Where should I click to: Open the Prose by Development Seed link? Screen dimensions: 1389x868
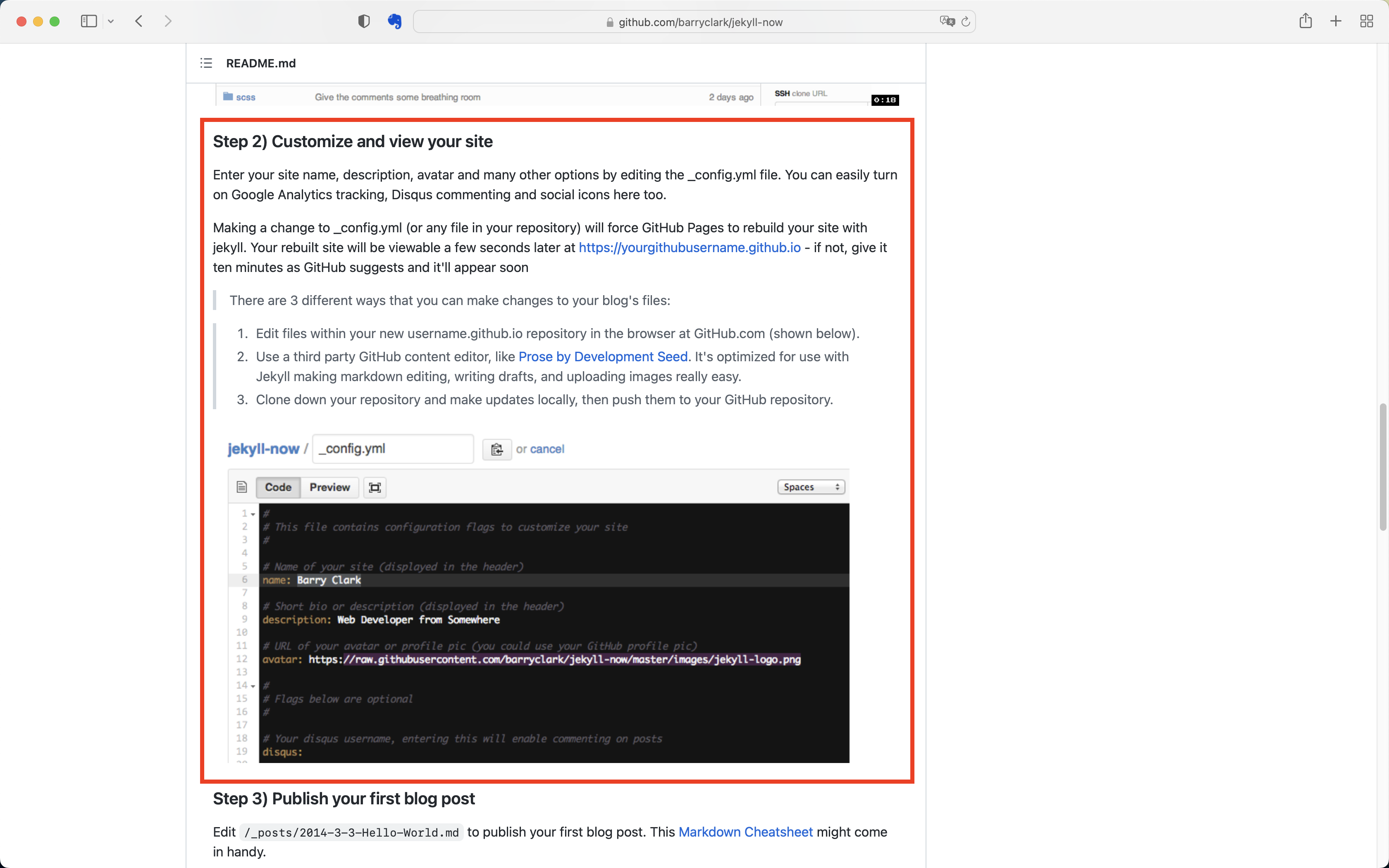[x=603, y=356]
